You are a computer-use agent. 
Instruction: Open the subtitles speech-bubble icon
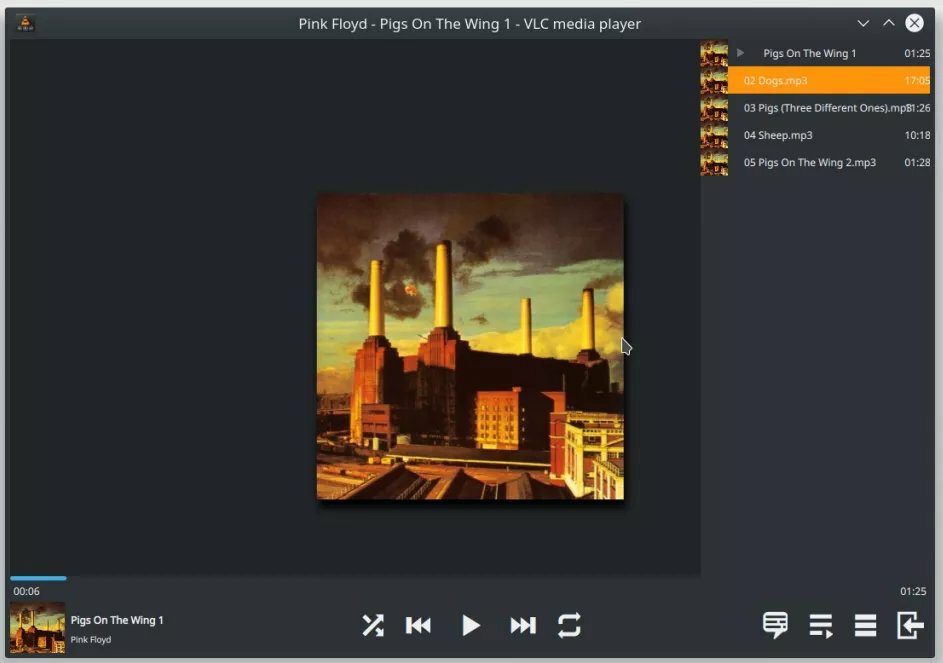click(x=775, y=625)
